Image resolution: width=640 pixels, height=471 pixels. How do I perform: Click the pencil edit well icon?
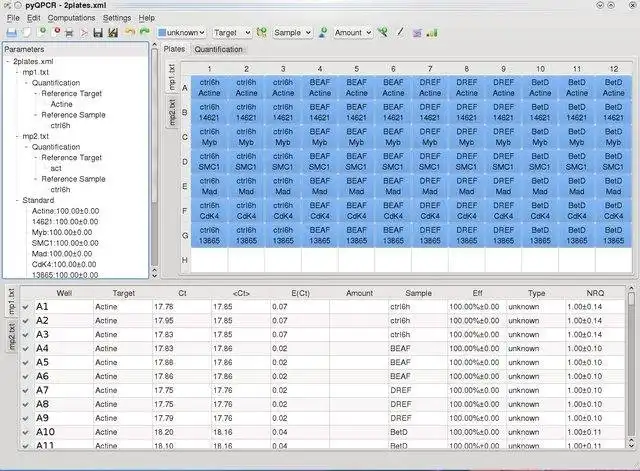point(400,32)
